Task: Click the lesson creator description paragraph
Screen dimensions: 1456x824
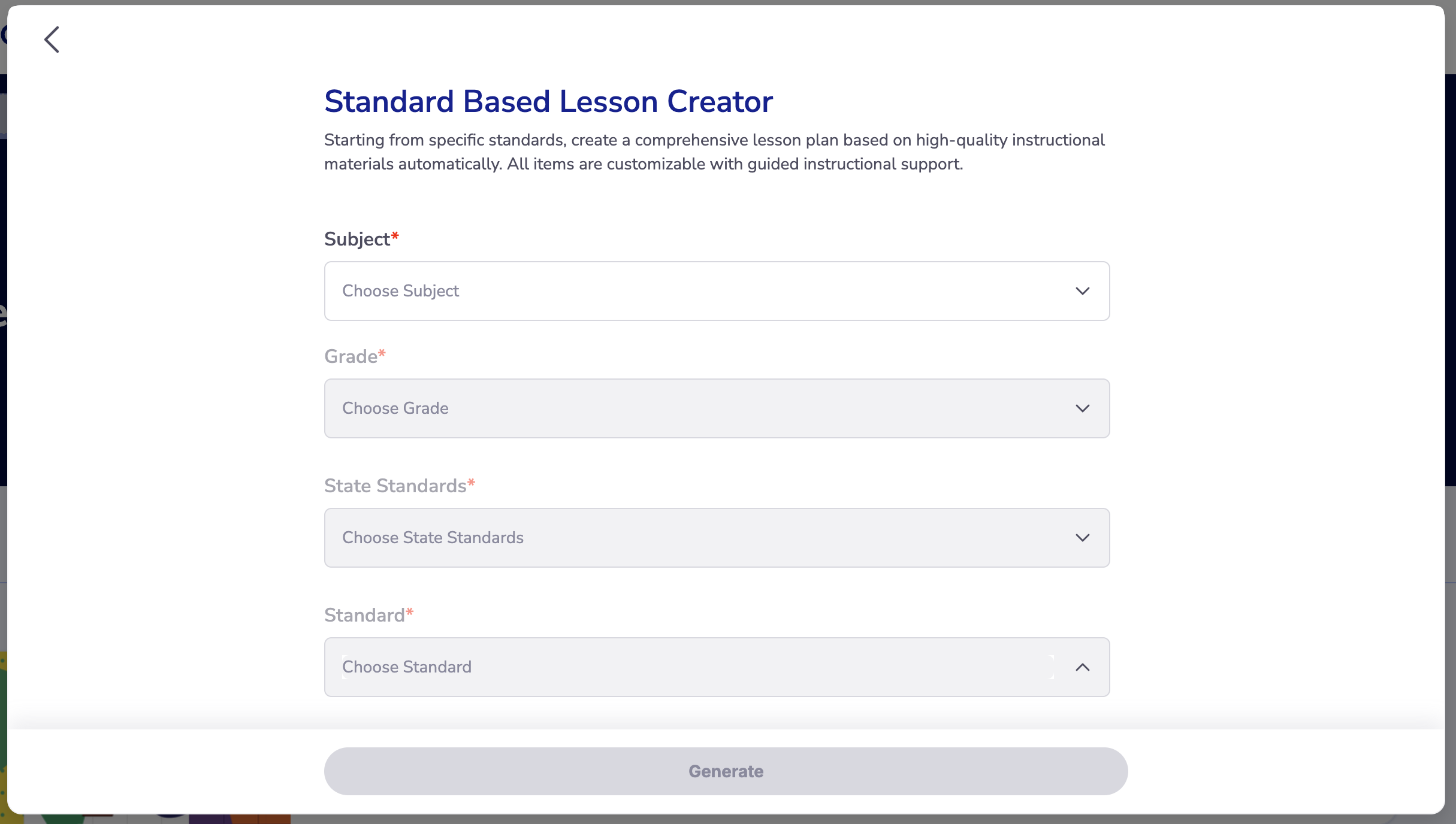Action: click(714, 152)
